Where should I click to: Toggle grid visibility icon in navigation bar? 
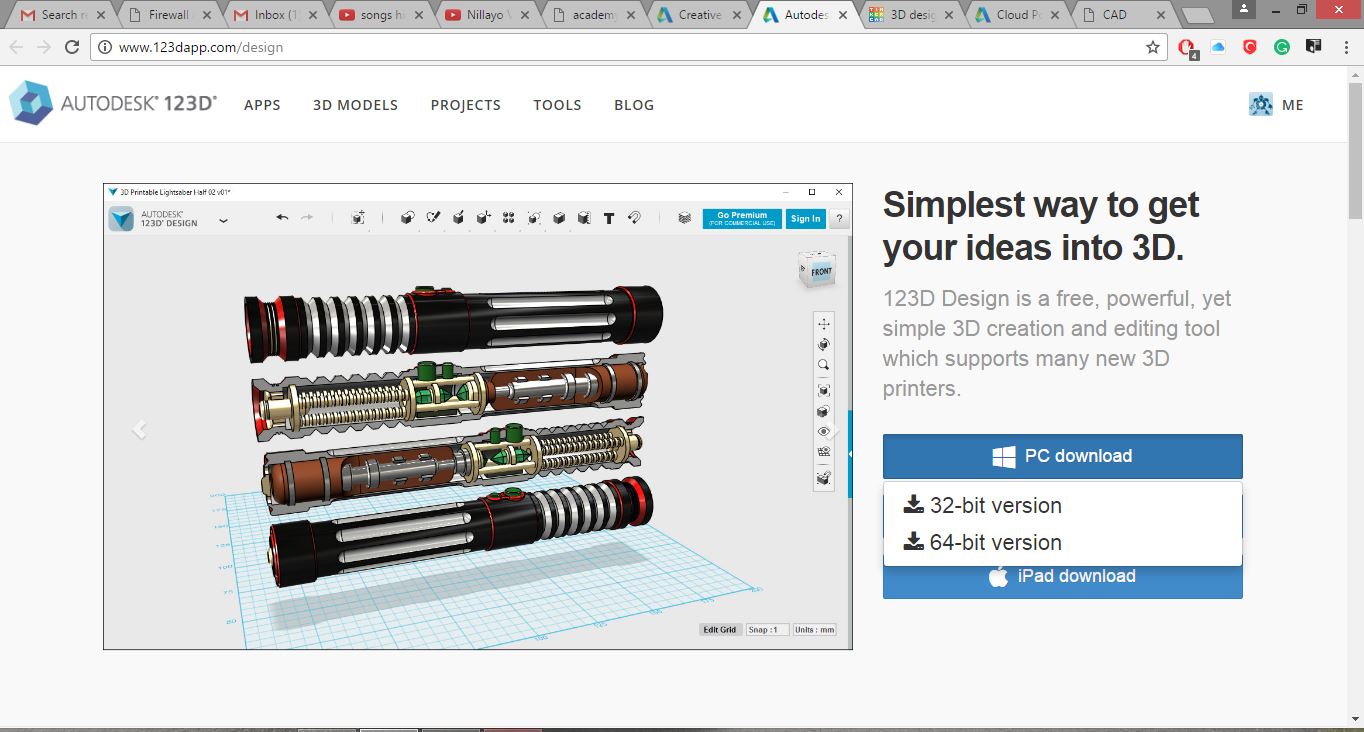pyautogui.click(x=824, y=452)
